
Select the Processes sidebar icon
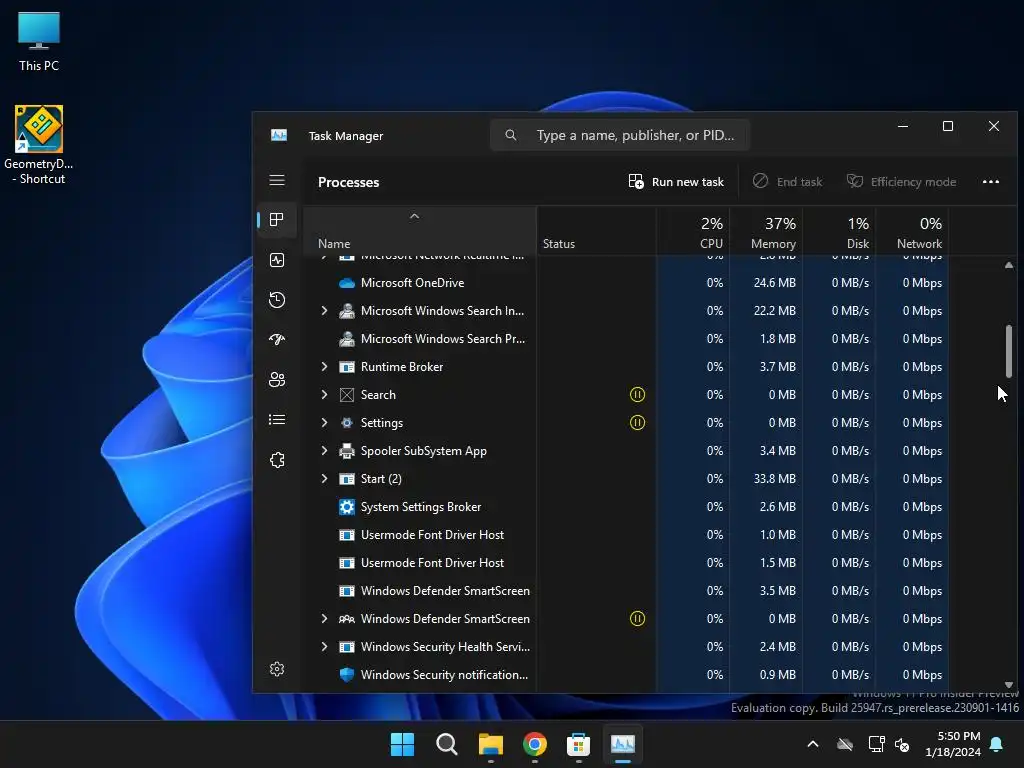pos(277,219)
